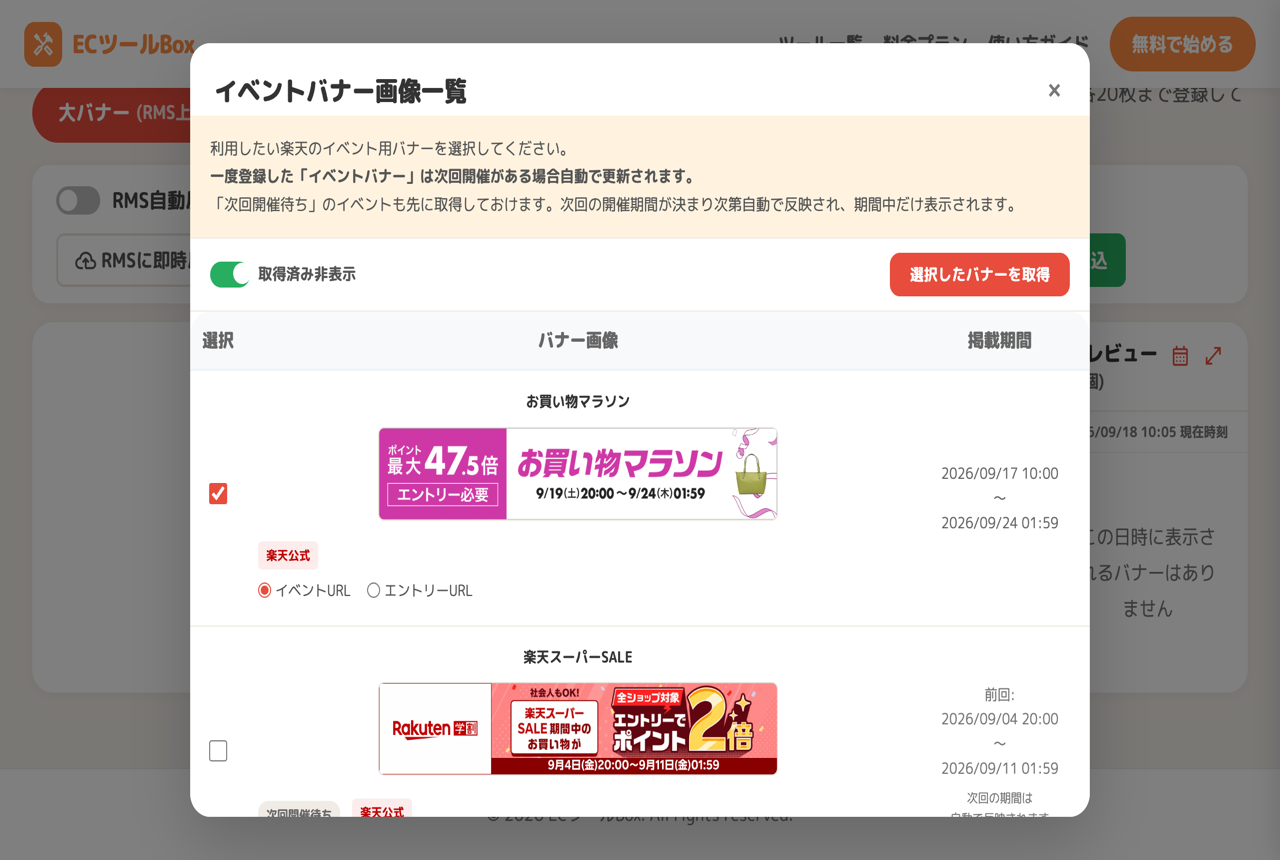Open the お買い物マラソン 47.5倍 banner image
Viewport: 1280px width, 860px height.
tap(578, 474)
